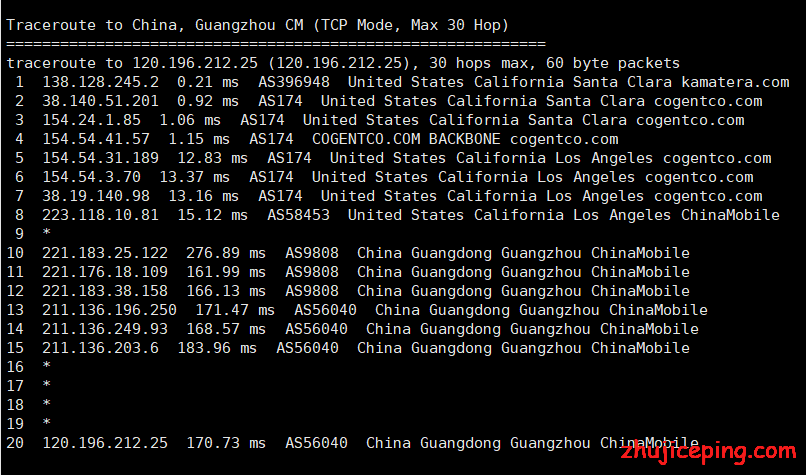Click ChinaMobile at end of hop 8
Screen dimensions: 806x475
click(730, 215)
